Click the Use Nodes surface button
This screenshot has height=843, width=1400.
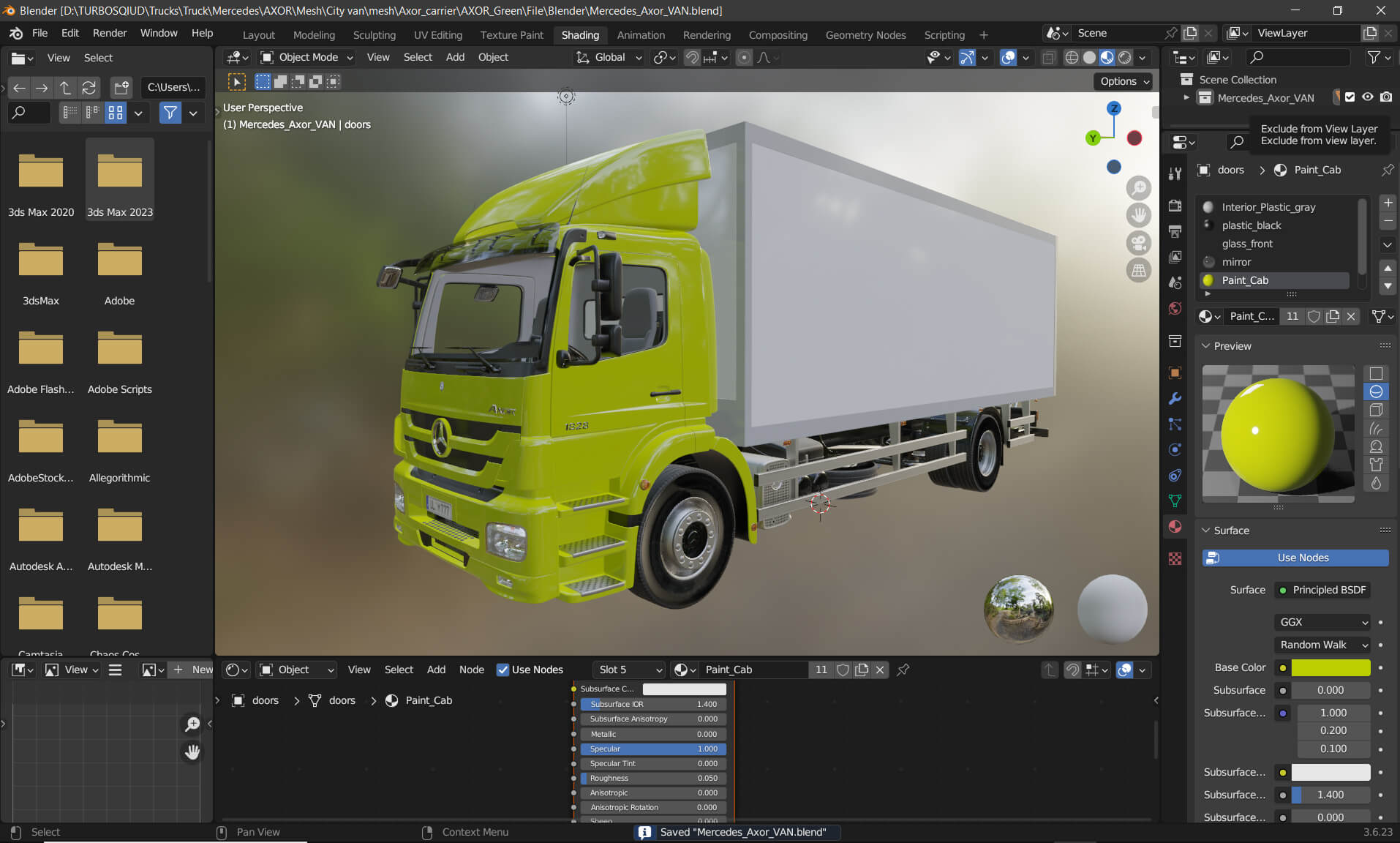(1295, 558)
